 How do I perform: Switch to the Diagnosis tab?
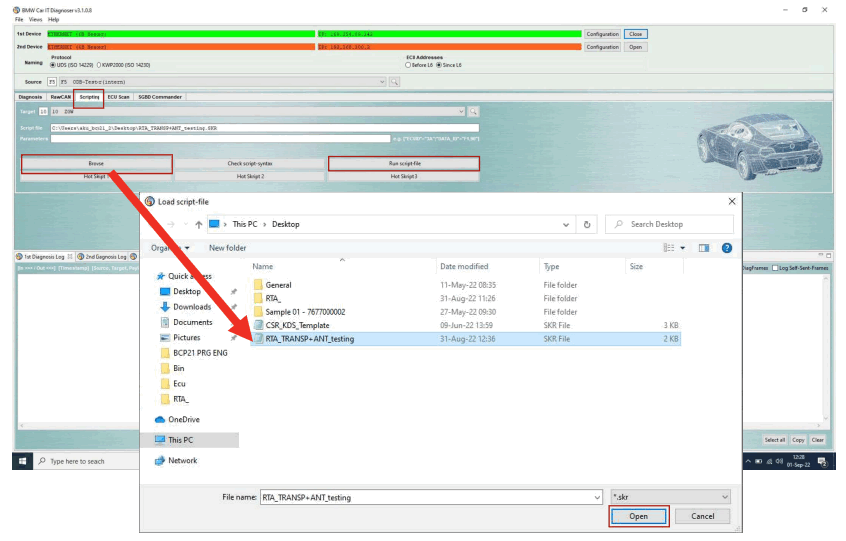[x=30, y=97]
